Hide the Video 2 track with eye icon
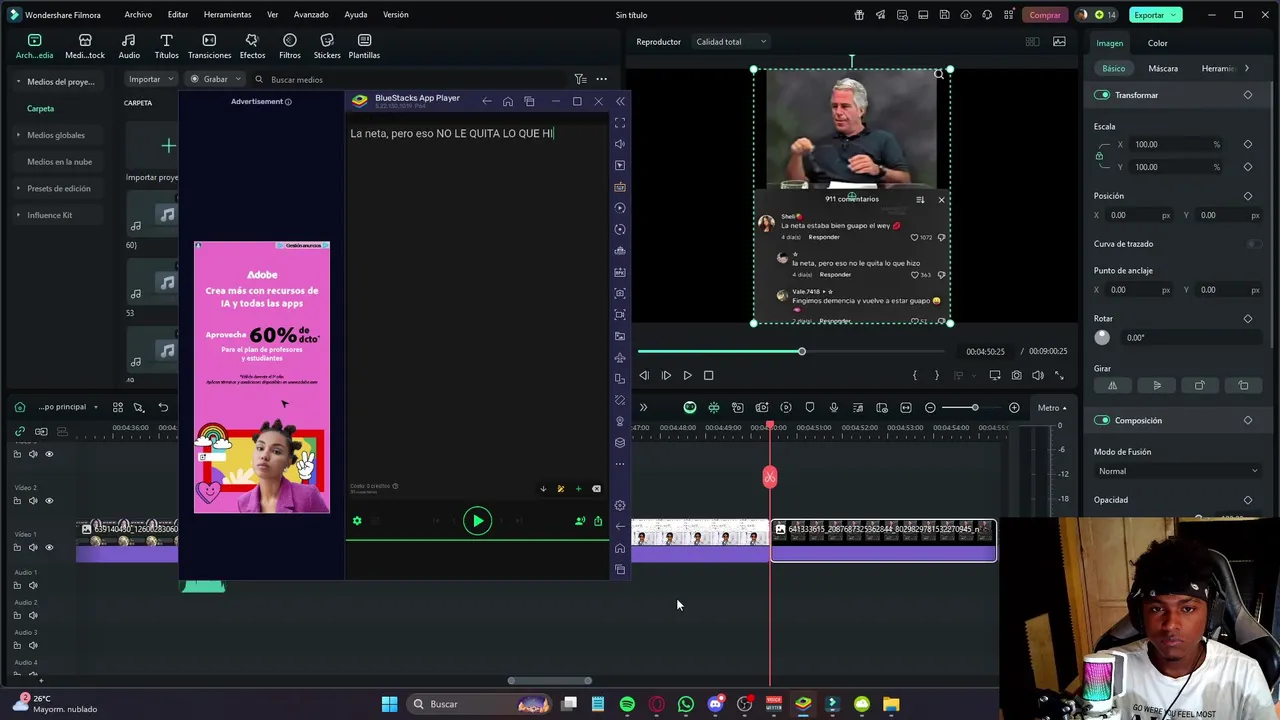The height and width of the screenshot is (720, 1280). pos(49,500)
